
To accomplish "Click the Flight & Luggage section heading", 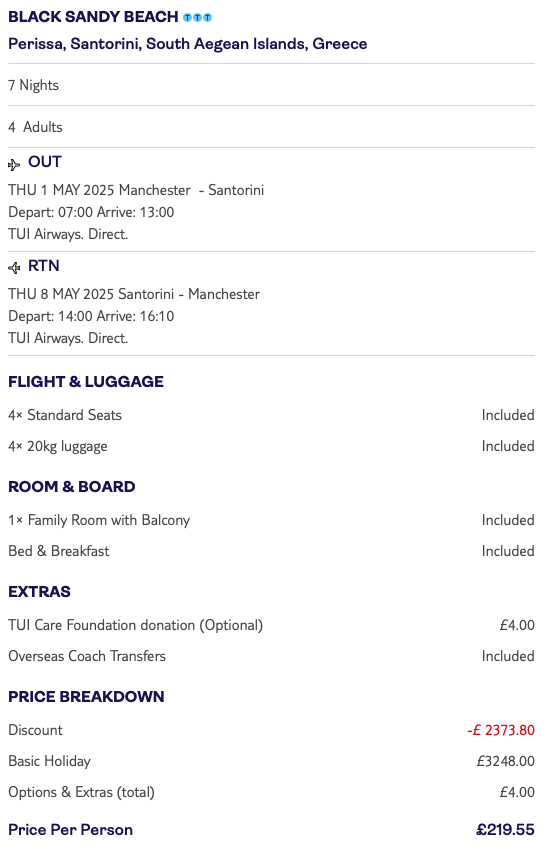I will (86, 382).
